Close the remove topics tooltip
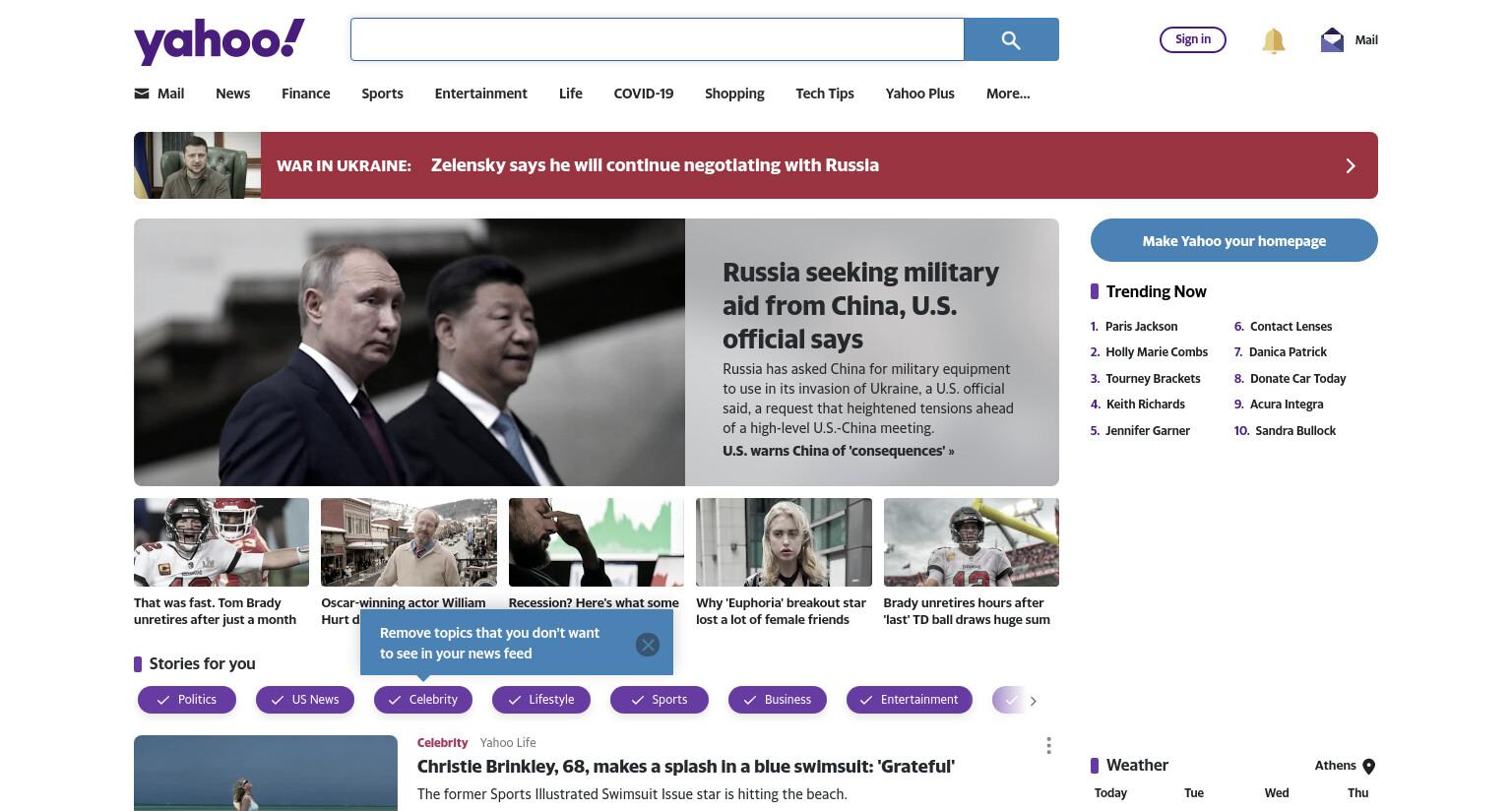 point(647,645)
